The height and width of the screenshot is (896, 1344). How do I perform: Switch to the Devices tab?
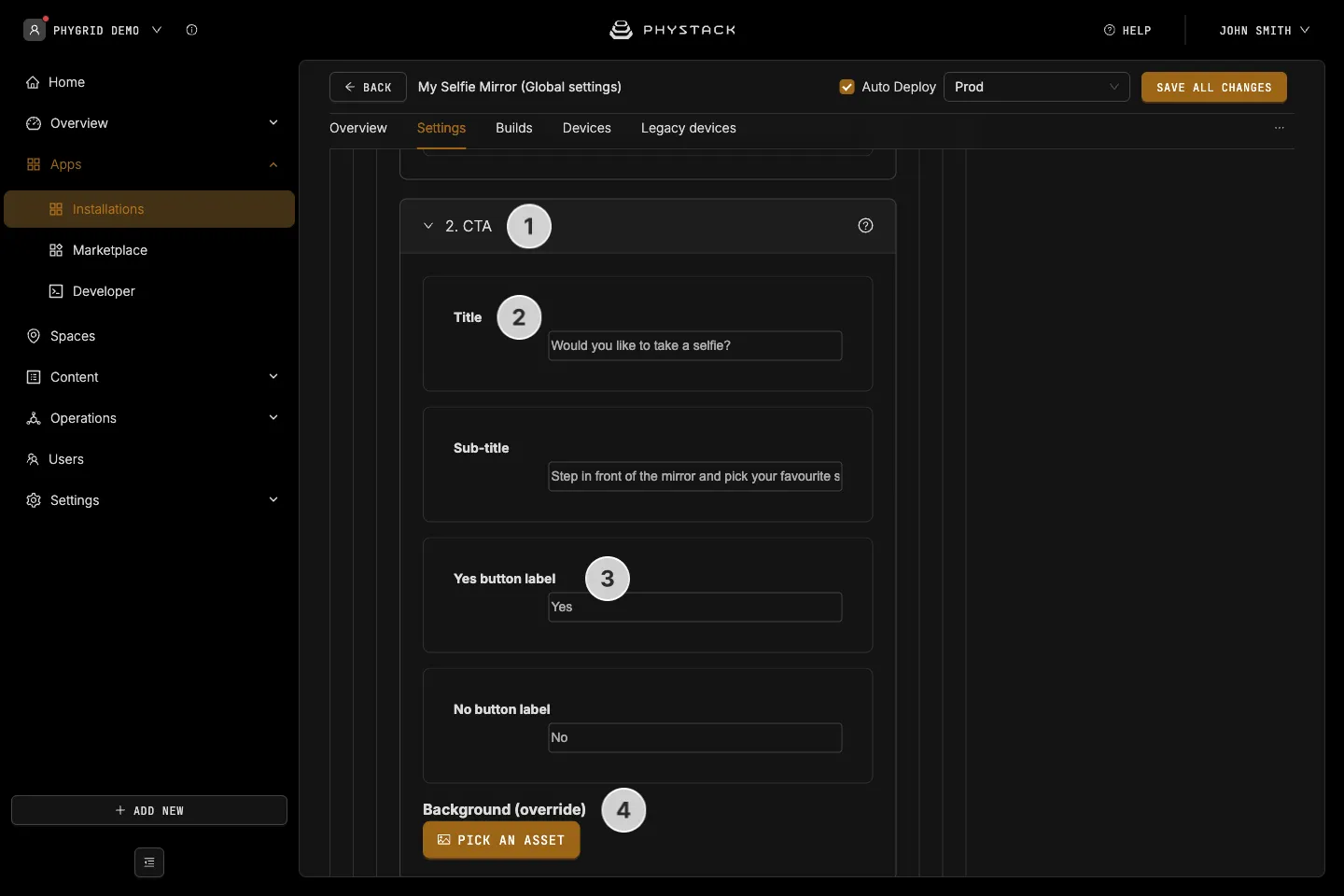coord(587,128)
